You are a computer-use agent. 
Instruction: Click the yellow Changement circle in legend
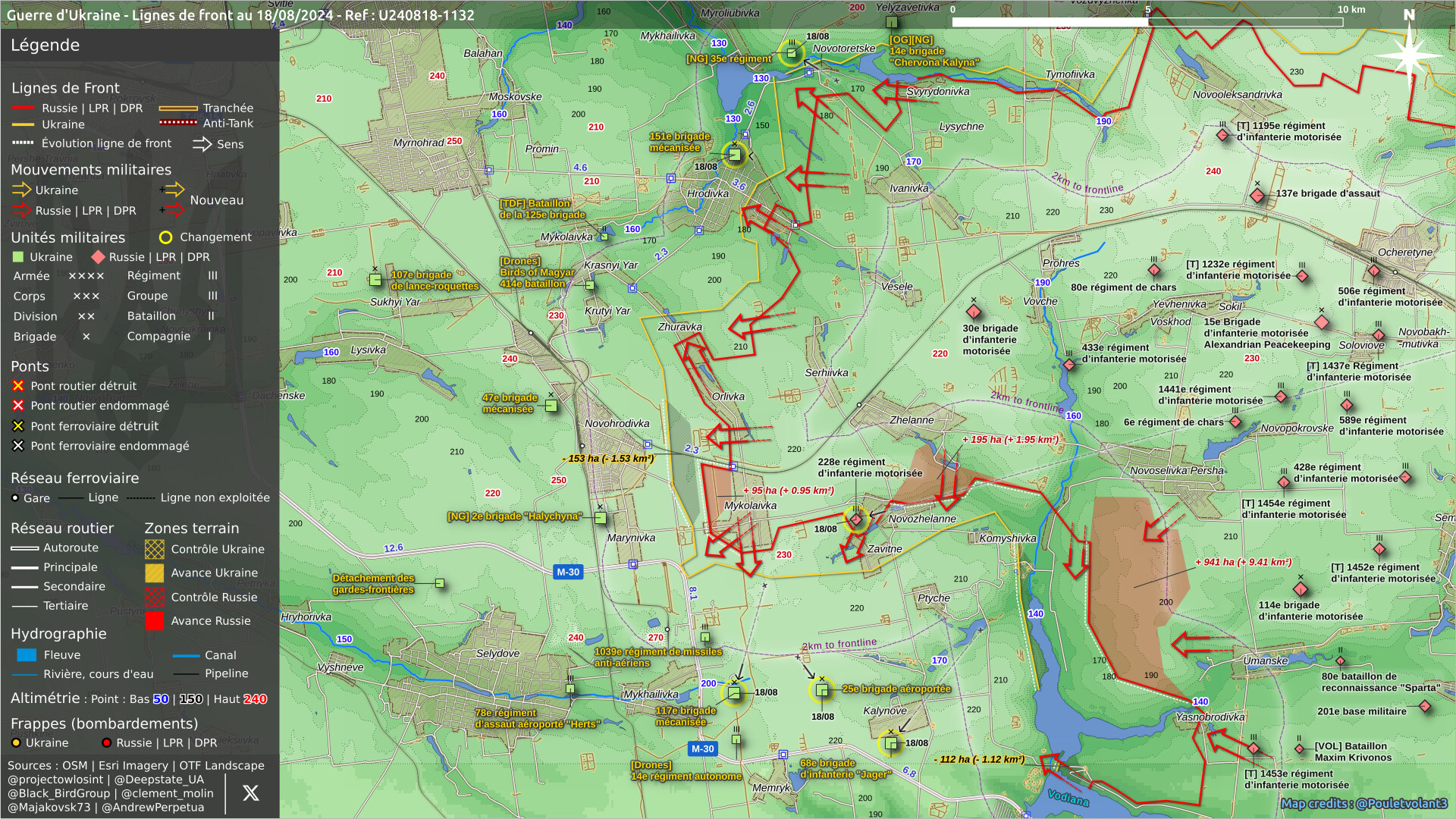click(x=165, y=237)
